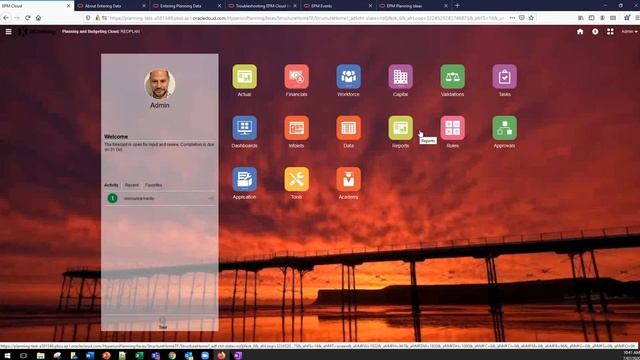Open the activity entry with green icon
640x360 pixels.
coord(160,198)
